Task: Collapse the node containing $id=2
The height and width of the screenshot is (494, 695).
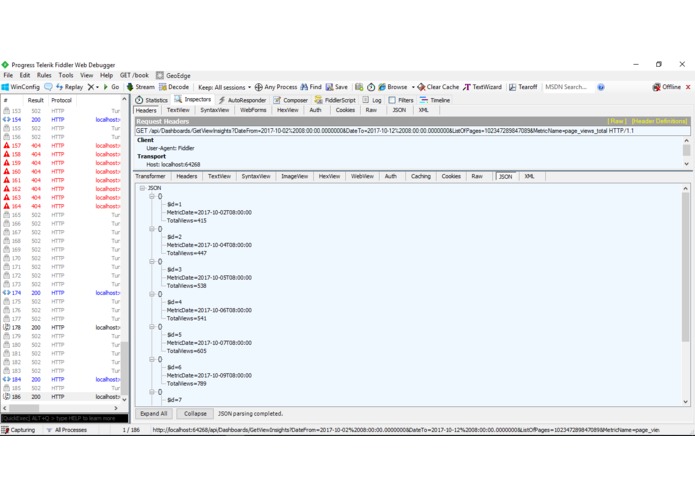Action: [152, 229]
